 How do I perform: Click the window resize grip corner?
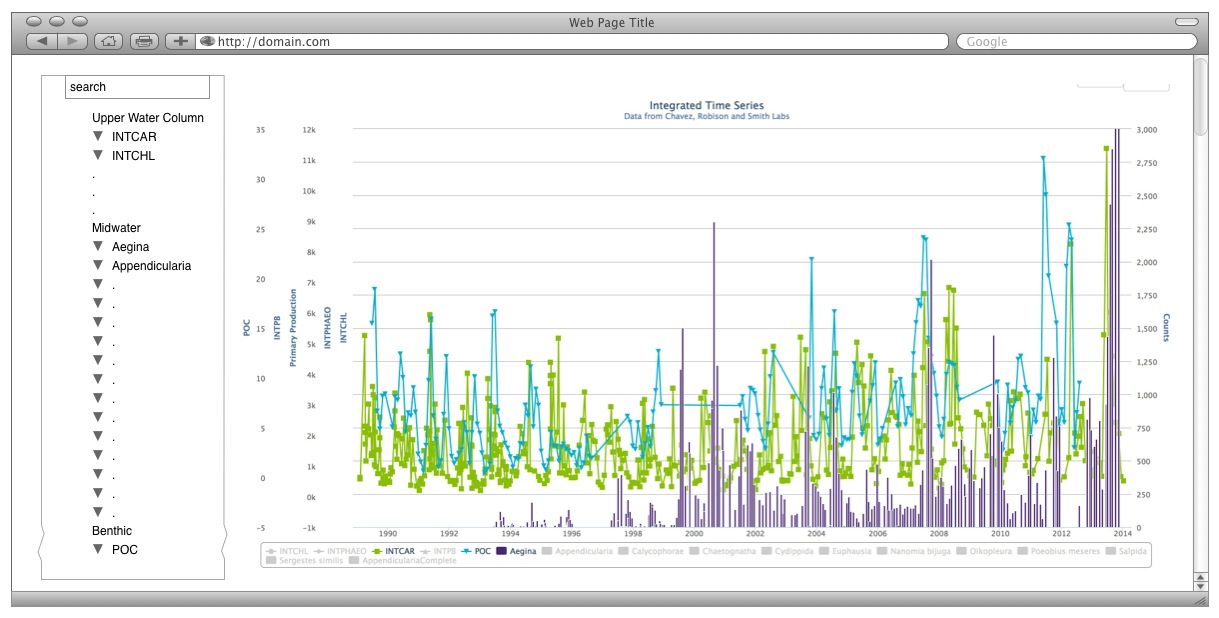1201,600
